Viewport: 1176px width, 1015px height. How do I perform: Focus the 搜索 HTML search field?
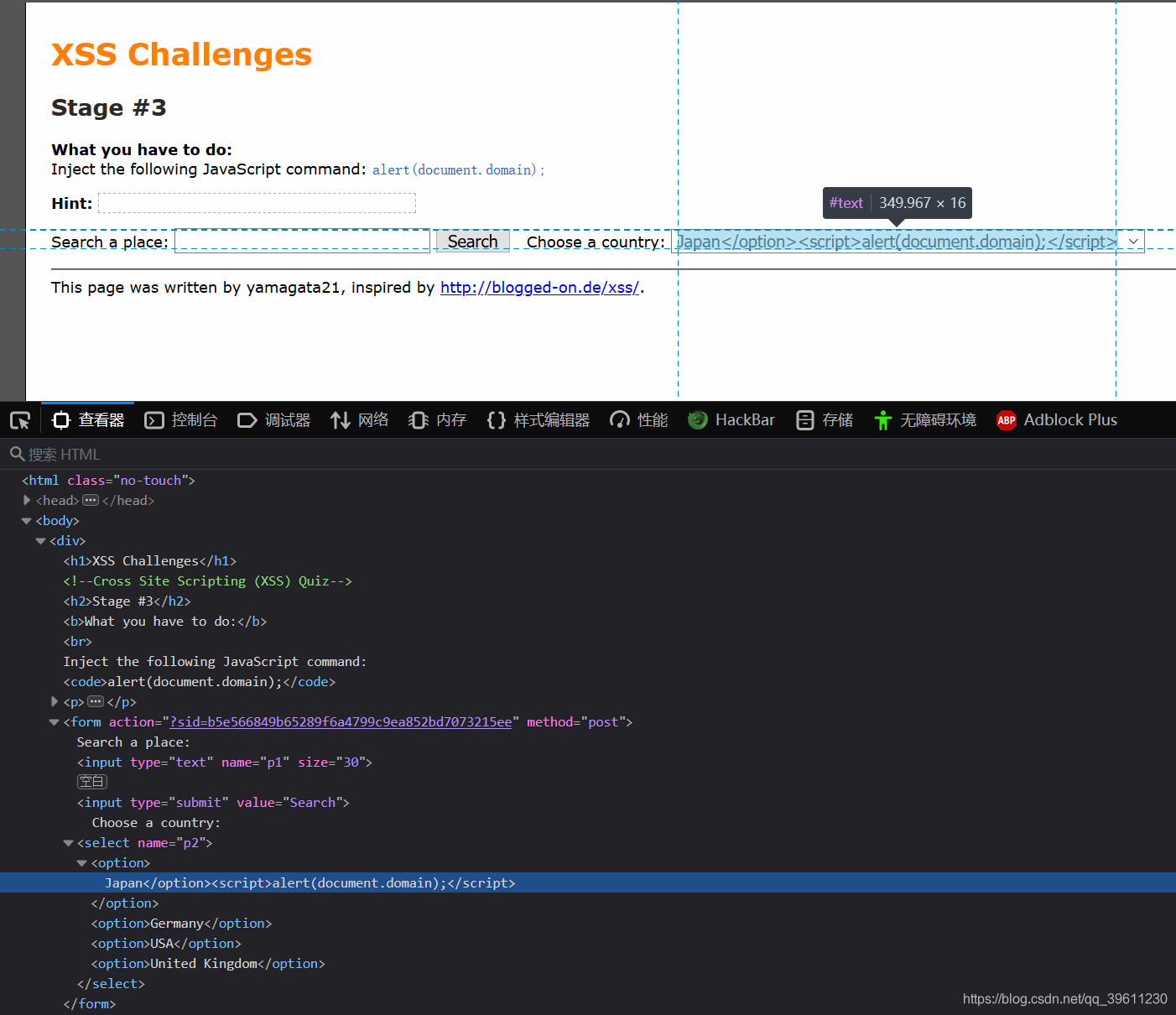pos(587,454)
